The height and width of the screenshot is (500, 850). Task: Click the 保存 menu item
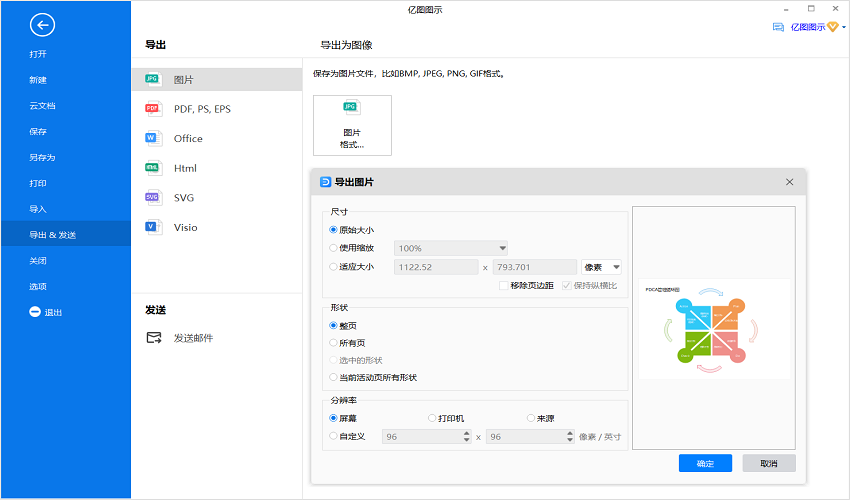pyautogui.click(x=38, y=132)
